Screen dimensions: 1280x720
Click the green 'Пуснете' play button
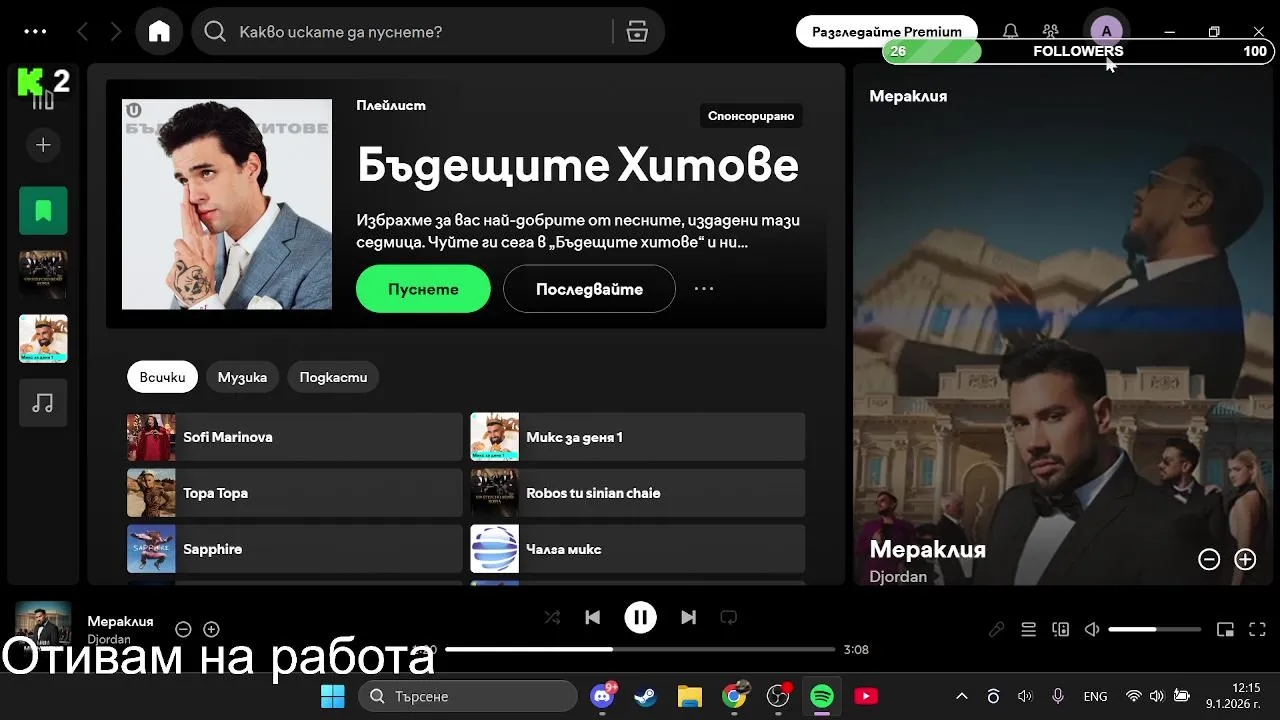(423, 289)
